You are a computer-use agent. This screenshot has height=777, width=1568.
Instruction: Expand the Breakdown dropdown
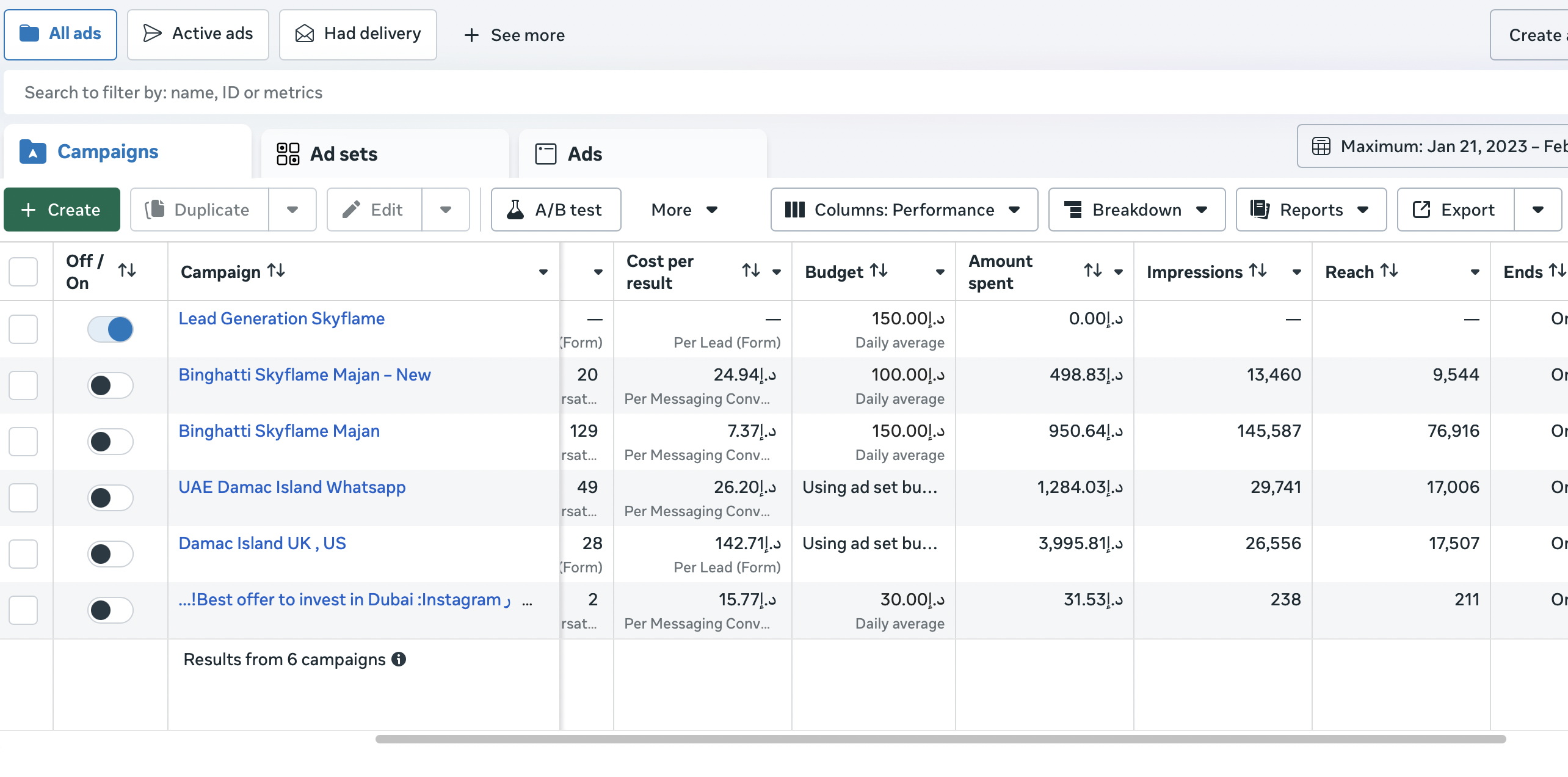coord(1137,210)
